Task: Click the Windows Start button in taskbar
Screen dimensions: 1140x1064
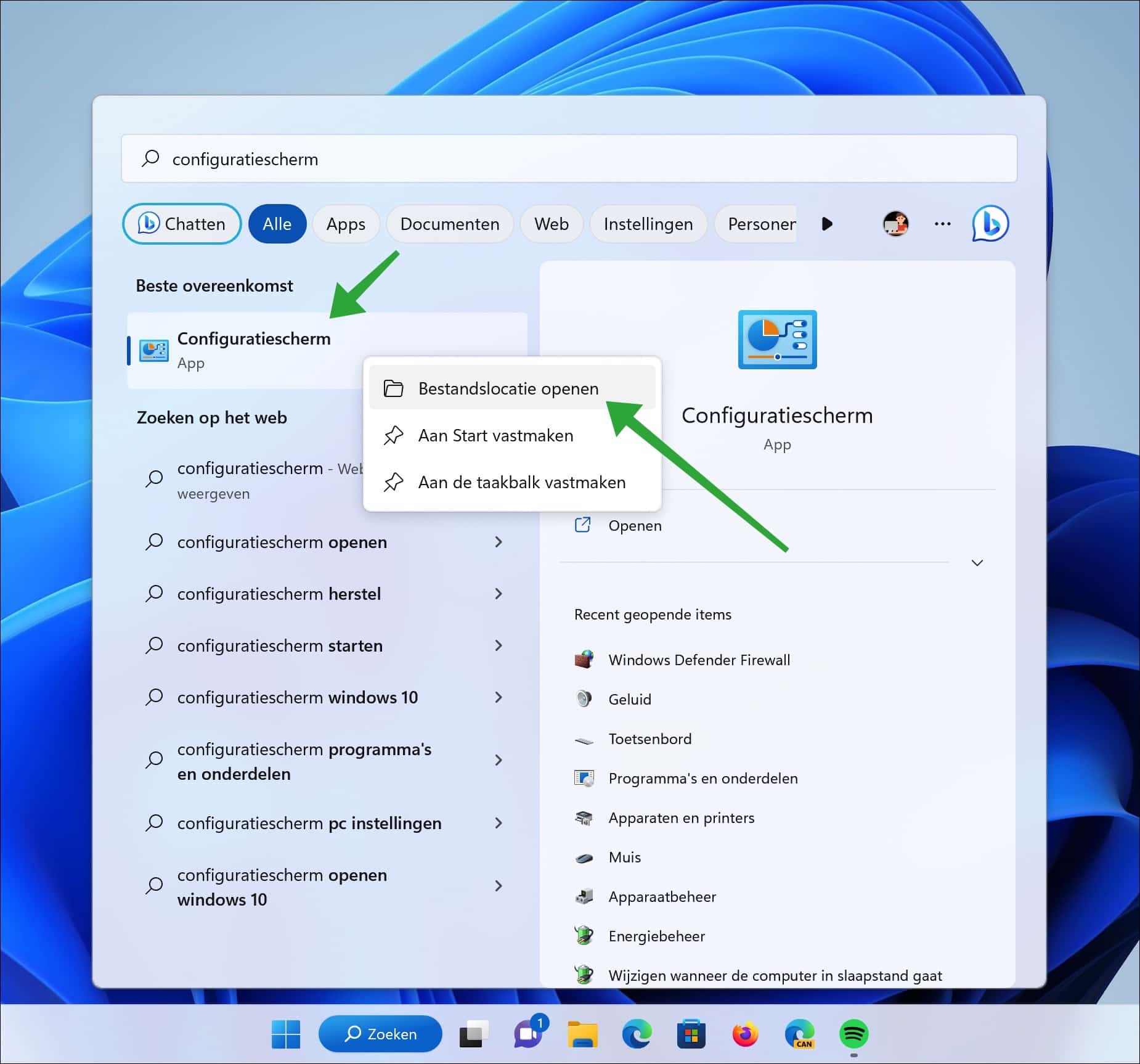Action: coord(286,1034)
